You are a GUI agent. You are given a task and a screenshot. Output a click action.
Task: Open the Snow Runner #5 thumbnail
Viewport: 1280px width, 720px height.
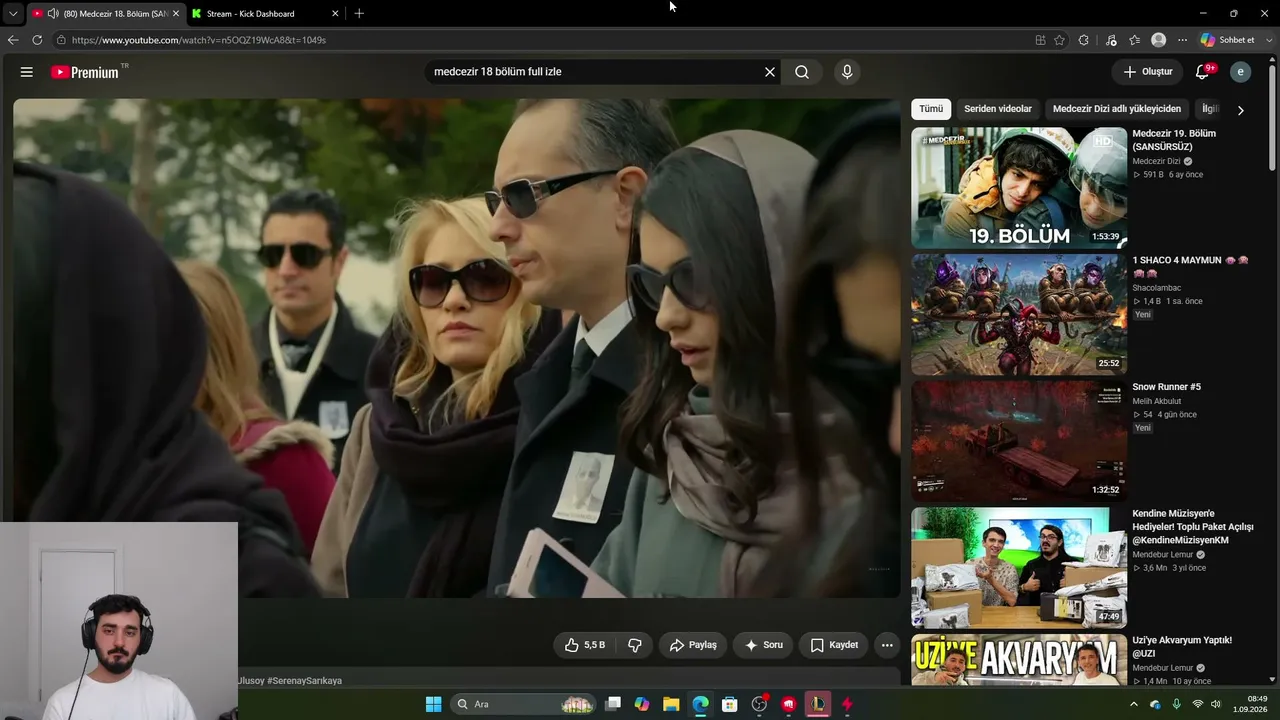[x=1019, y=441]
